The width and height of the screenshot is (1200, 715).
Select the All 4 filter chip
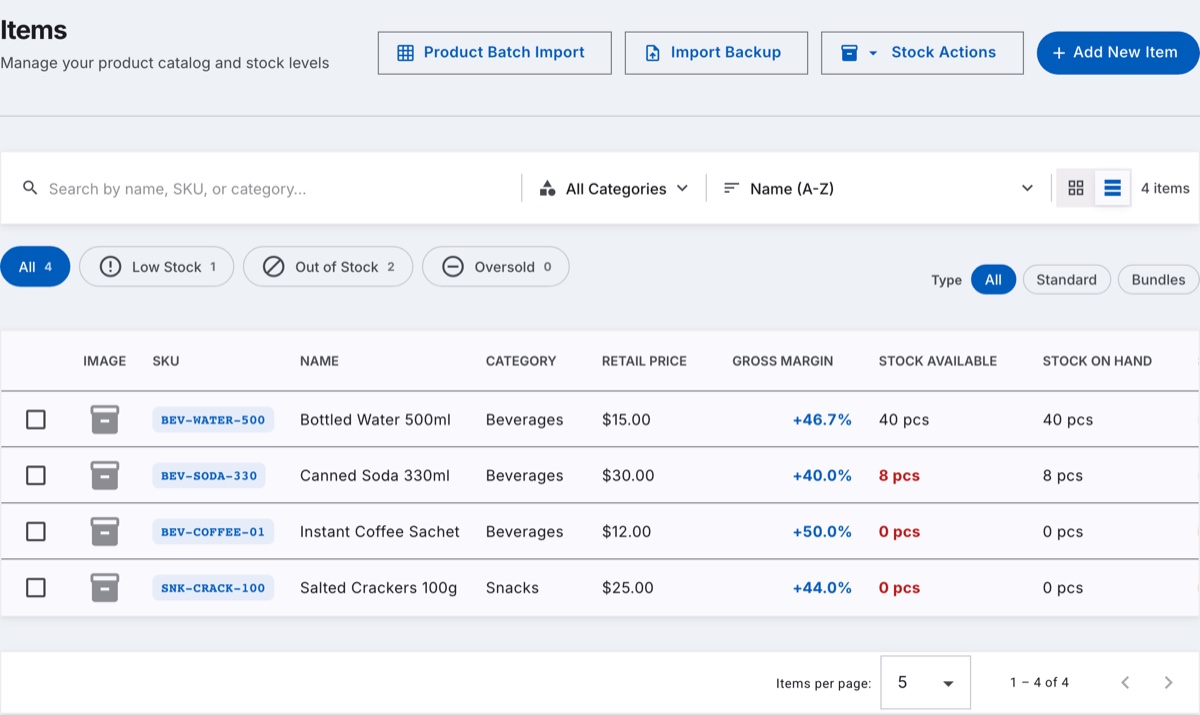tap(35, 267)
